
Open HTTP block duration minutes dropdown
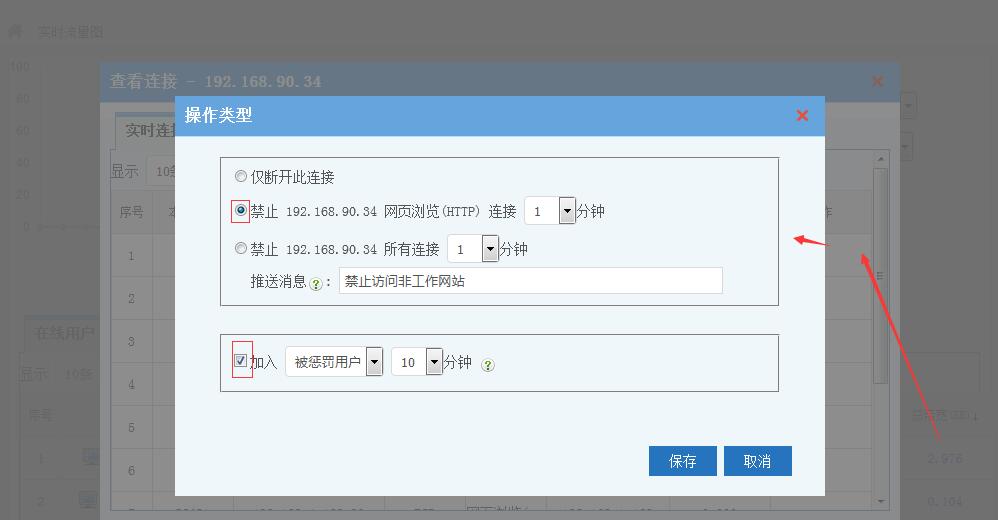tap(567, 211)
